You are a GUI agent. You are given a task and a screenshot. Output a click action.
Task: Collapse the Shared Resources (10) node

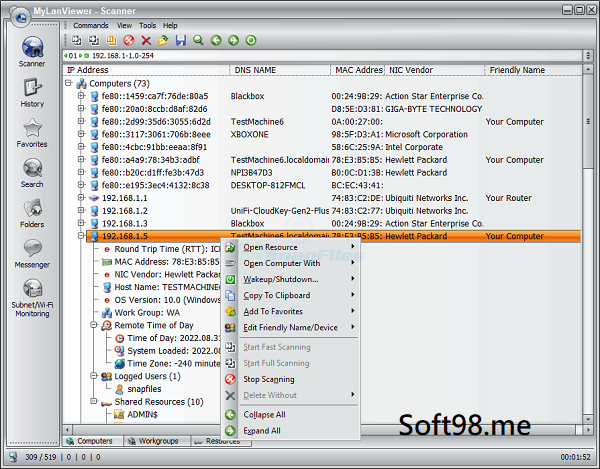(94, 401)
